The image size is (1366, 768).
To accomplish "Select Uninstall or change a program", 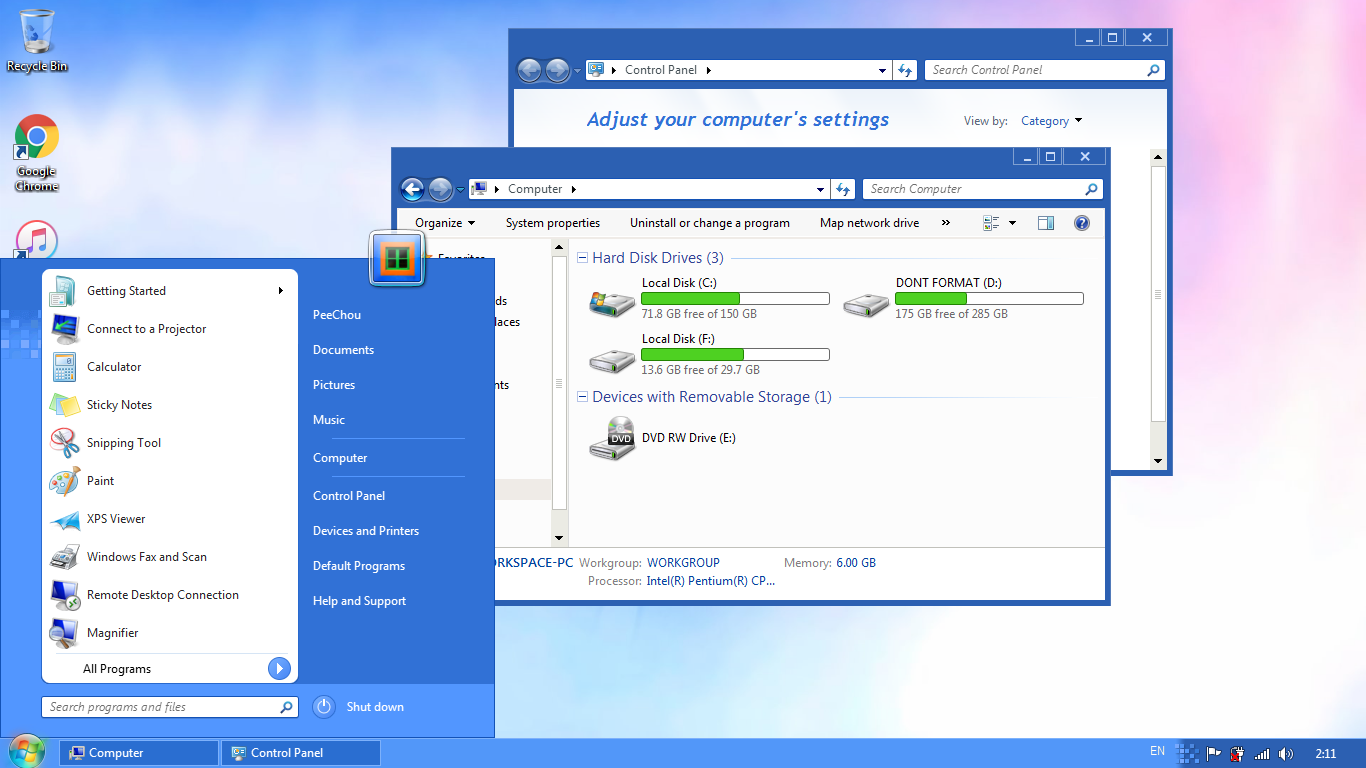I will [x=710, y=223].
